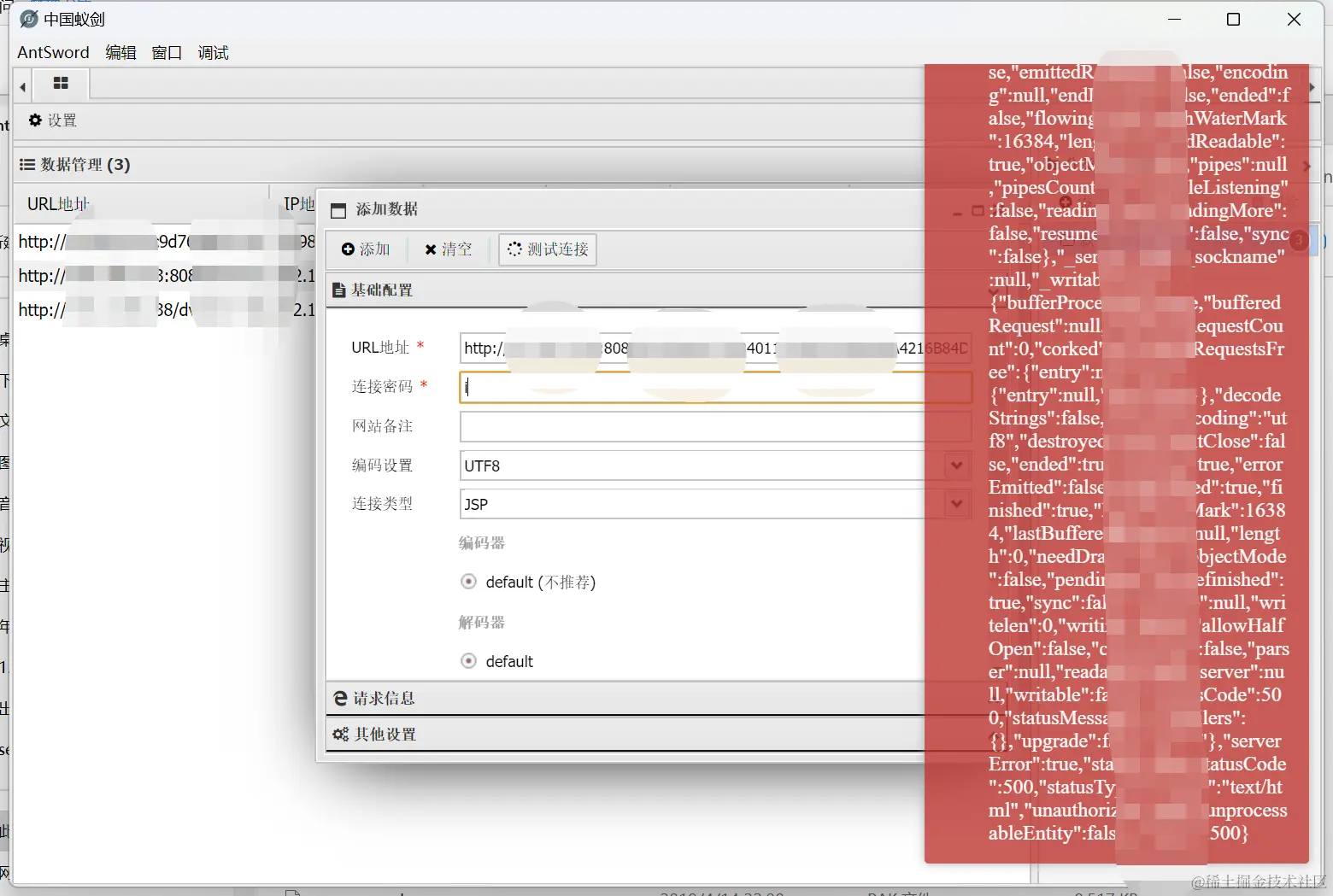Image resolution: width=1333 pixels, height=896 pixels.
Task: Open the 调试 menu
Action: (x=213, y=52)
